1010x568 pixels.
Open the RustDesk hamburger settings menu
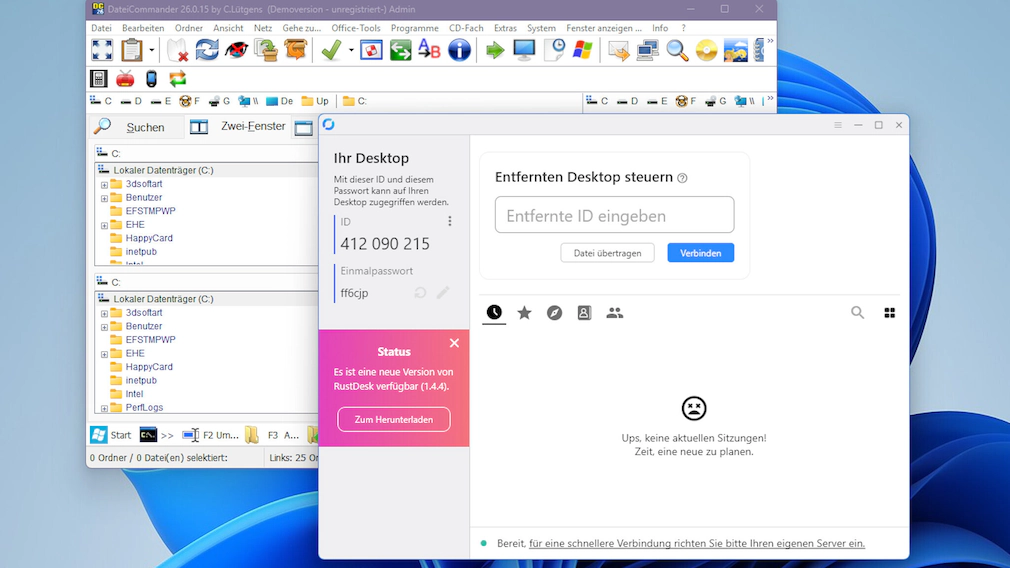[x=837, y=125]
